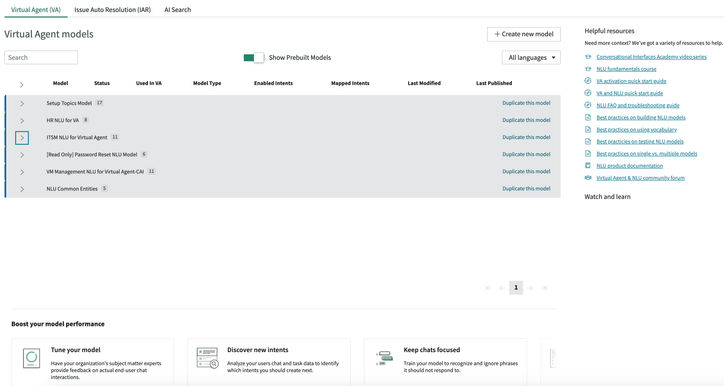Open the Issue Auto Resolution (IAR) tab
724x386 pixels.
pos(113,10)
